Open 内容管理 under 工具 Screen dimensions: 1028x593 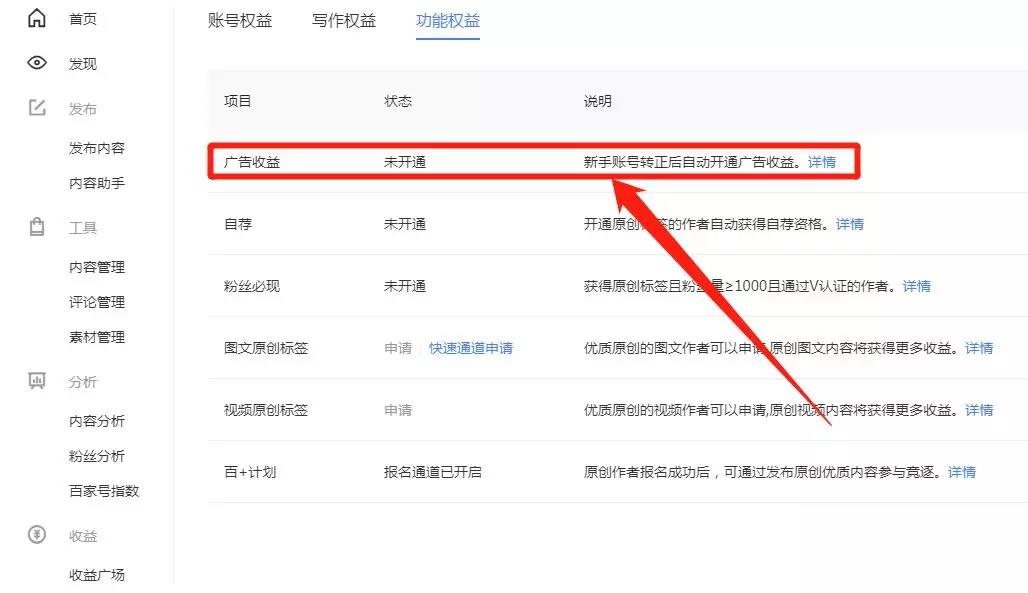coord(97,267)
